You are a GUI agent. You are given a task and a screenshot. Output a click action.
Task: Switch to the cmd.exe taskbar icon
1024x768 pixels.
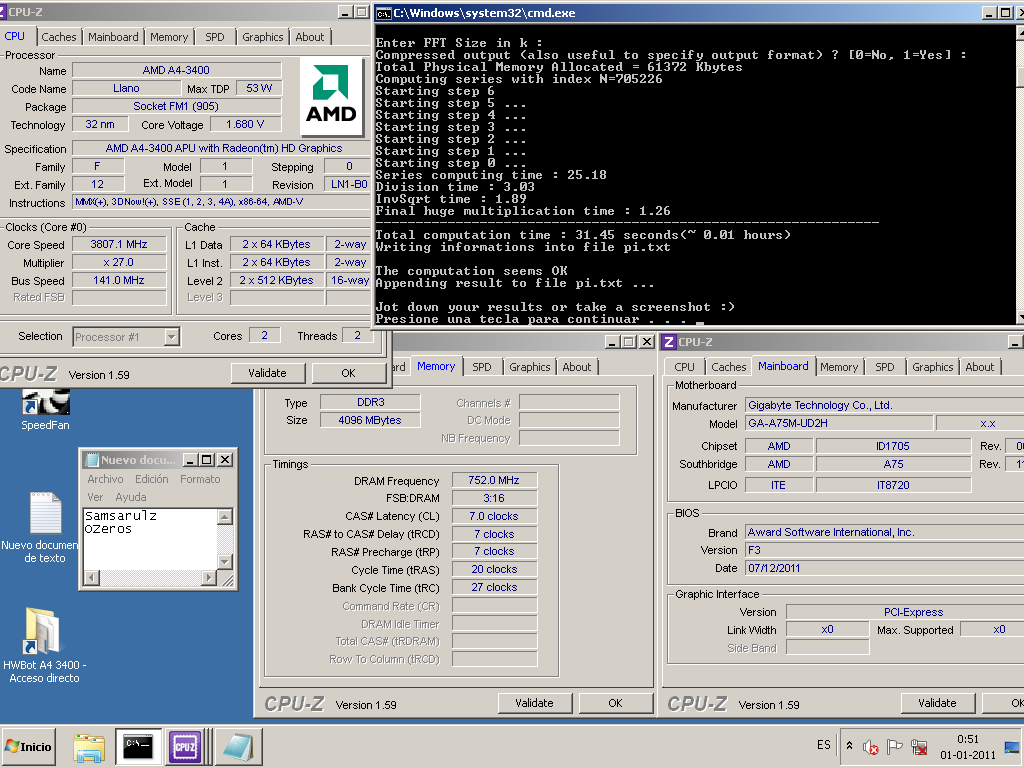click(x=138, y=746)
